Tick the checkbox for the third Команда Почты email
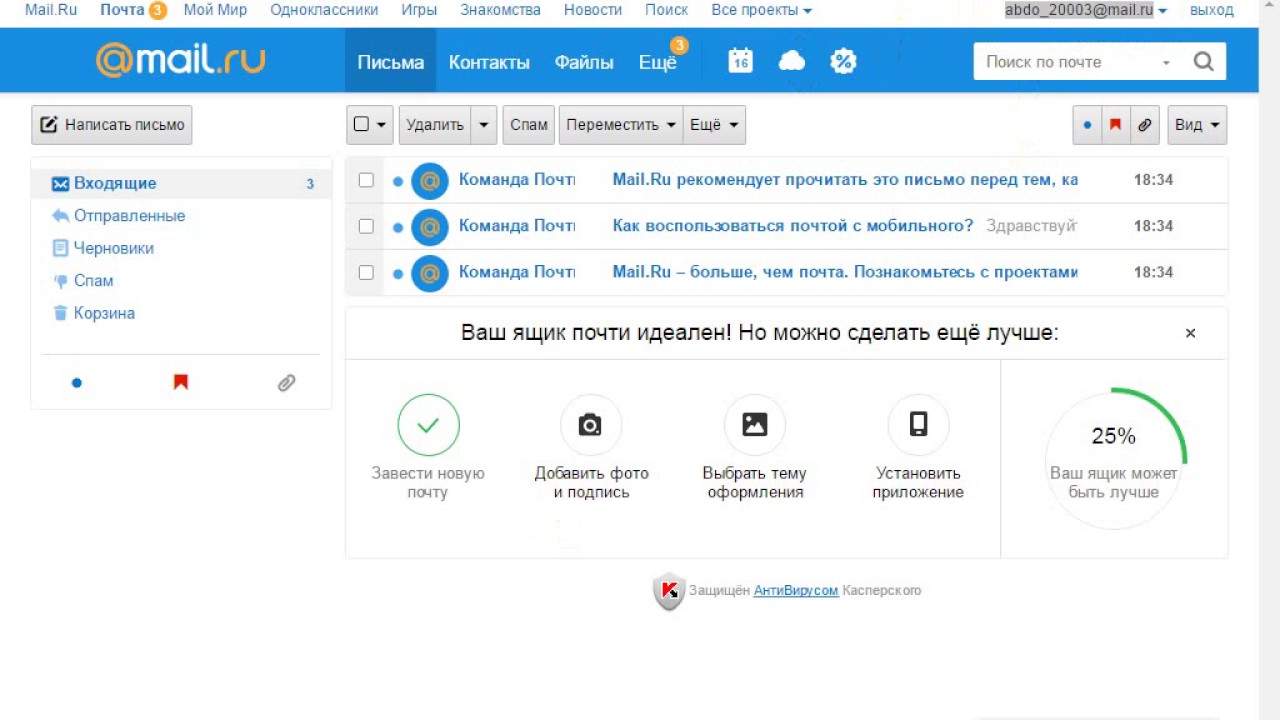This screenshot has width=1280, height=720. (366, 272)
